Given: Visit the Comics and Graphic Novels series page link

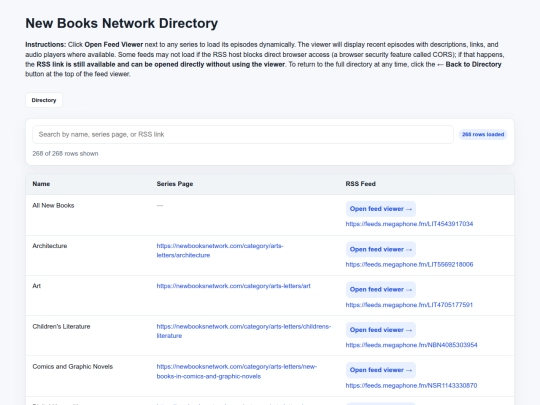Looking at the screenshot, I should point(237,371).
